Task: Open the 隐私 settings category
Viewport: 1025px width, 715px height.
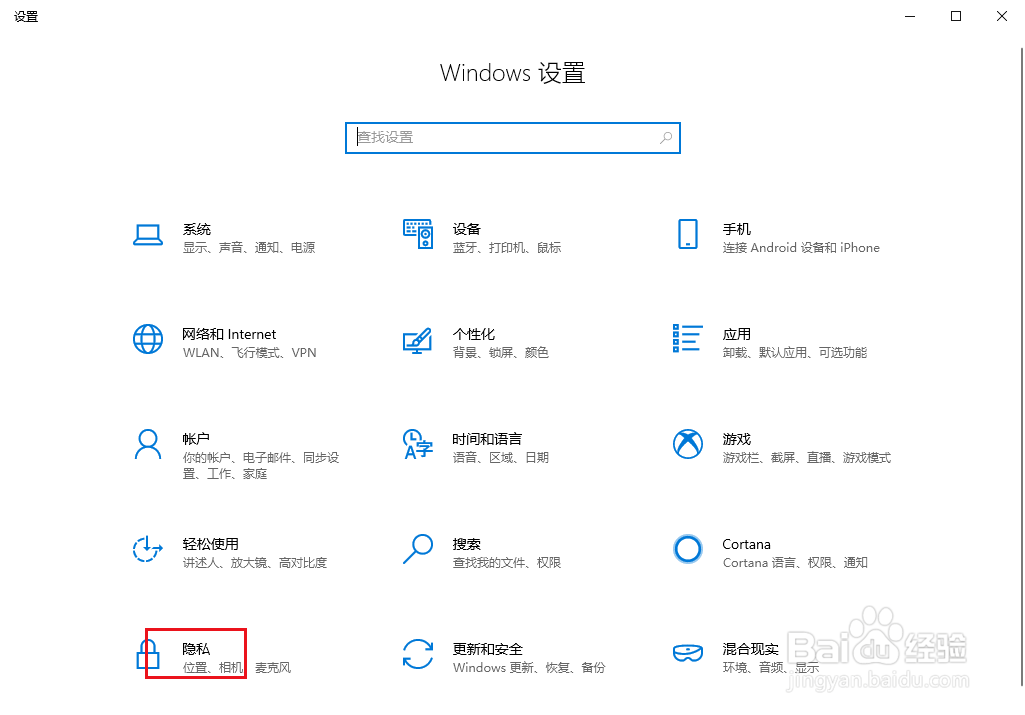Action: (196, 649)
